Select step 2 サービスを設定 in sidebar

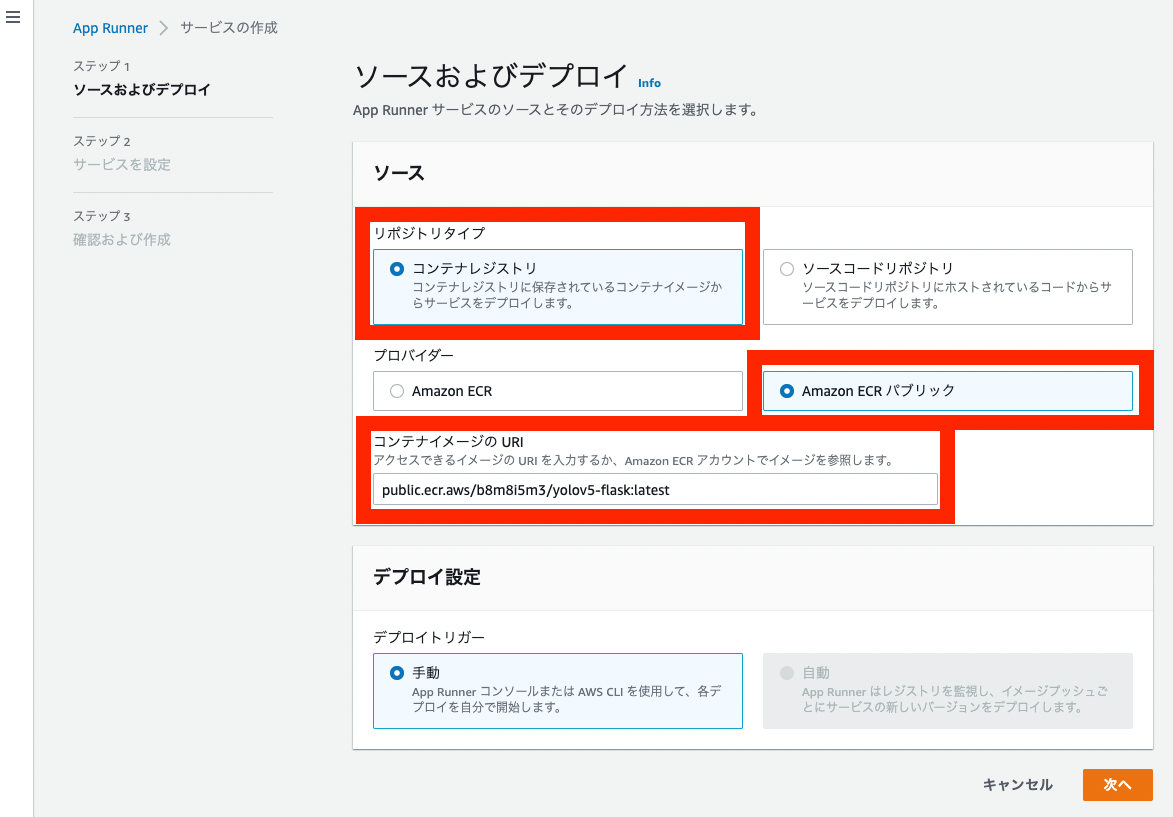coord(122,165)
